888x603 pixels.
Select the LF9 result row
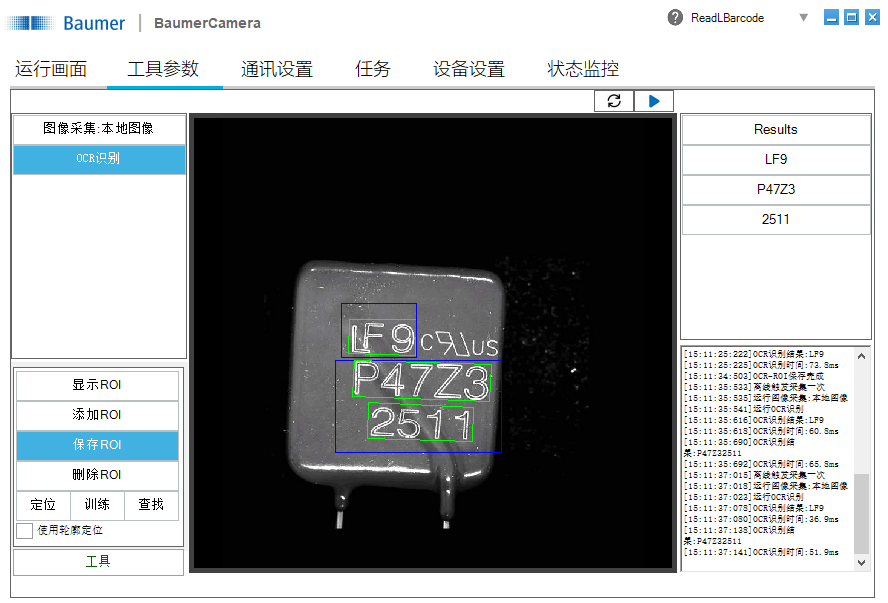(x=776, y=160)
